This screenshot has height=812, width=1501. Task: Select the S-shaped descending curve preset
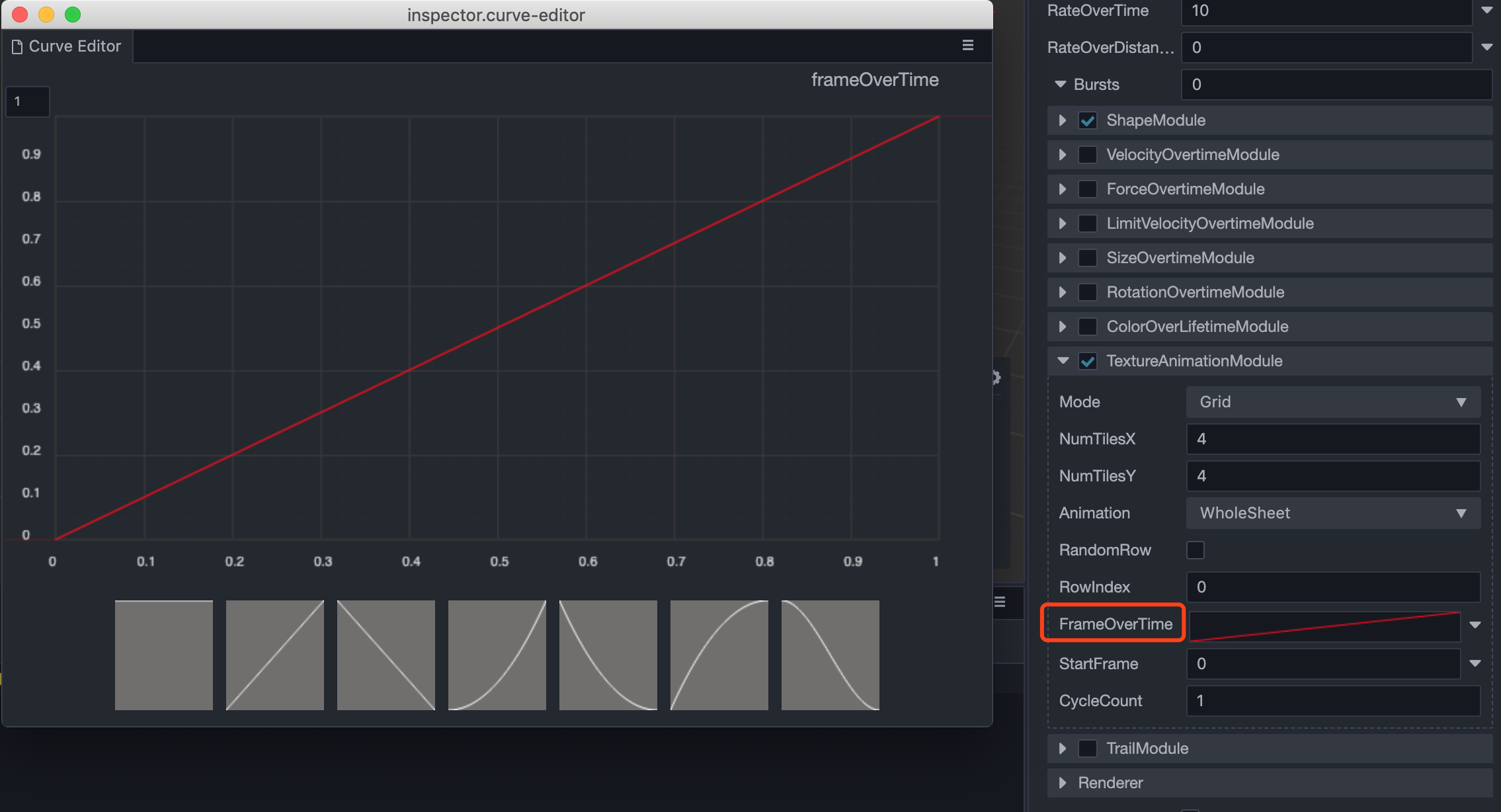[x=830, y=655]
